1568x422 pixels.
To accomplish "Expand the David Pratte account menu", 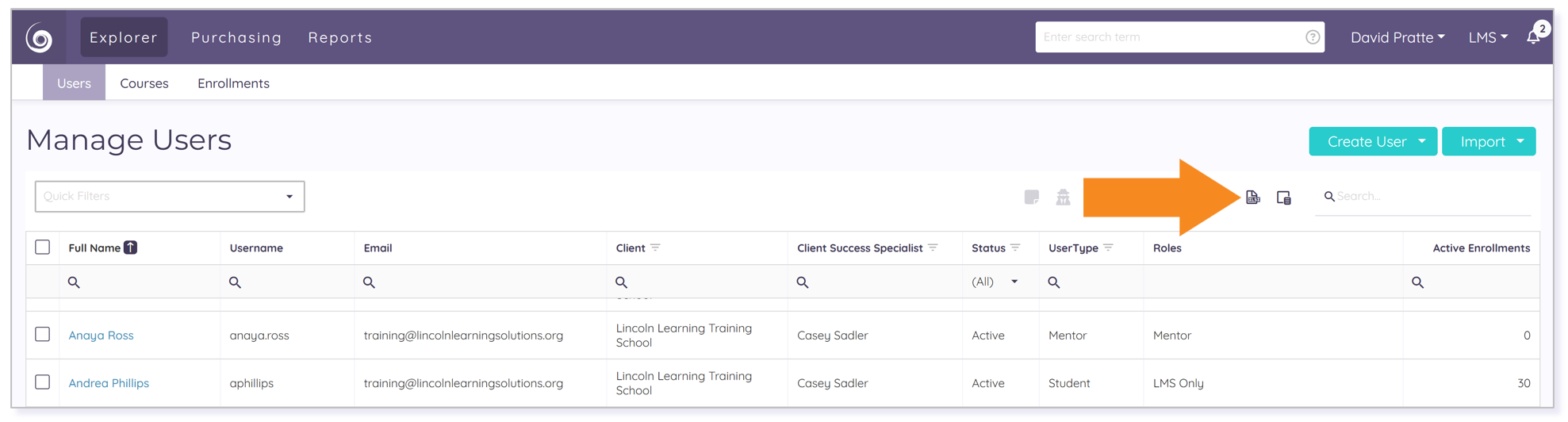I will coord(1397,37).
